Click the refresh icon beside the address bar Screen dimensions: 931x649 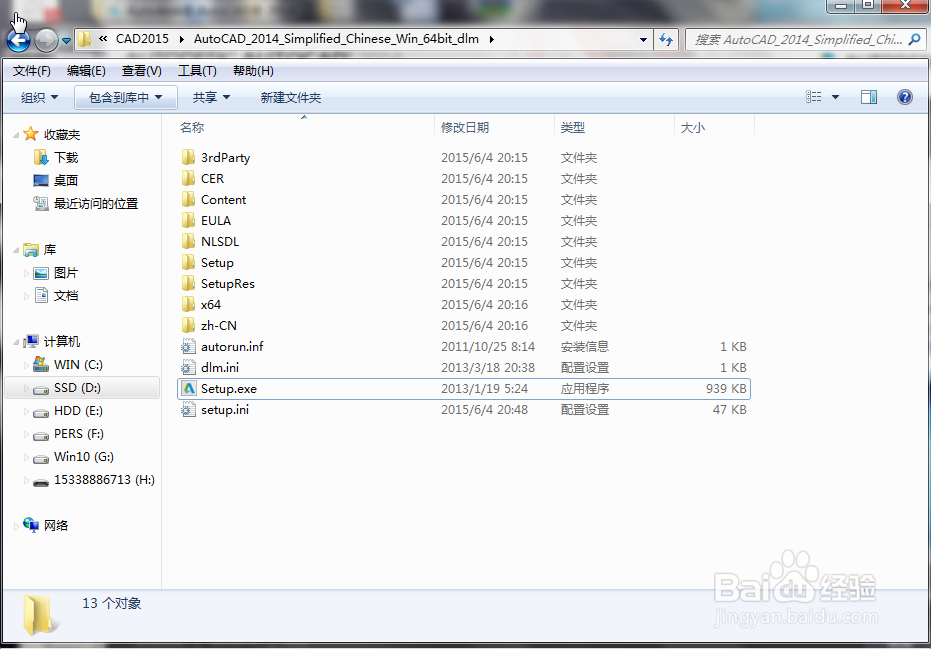point(664,39)
